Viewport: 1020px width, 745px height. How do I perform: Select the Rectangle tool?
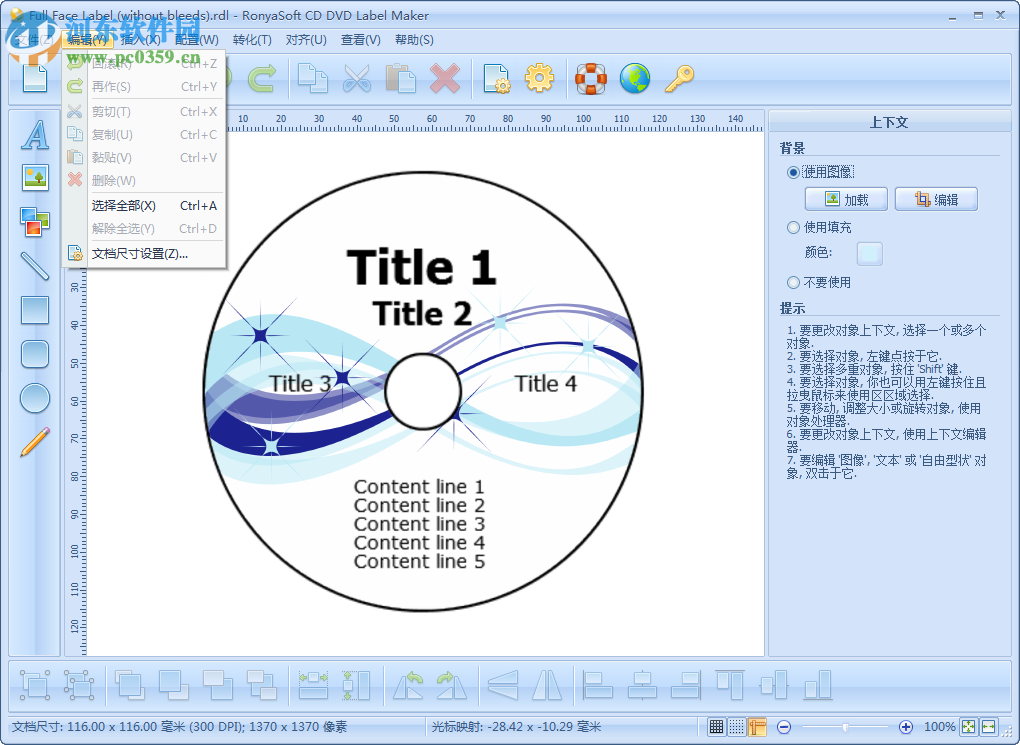point(34,311)
